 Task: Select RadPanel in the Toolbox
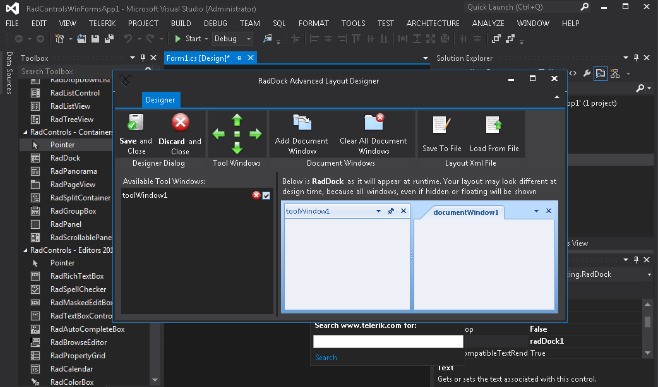pyautogui.click(x=66, y=224)
